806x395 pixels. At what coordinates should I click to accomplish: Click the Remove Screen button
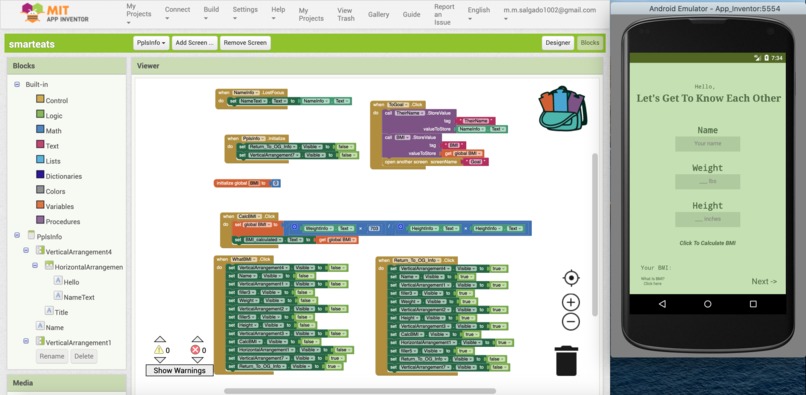click(x=245, y=43)
